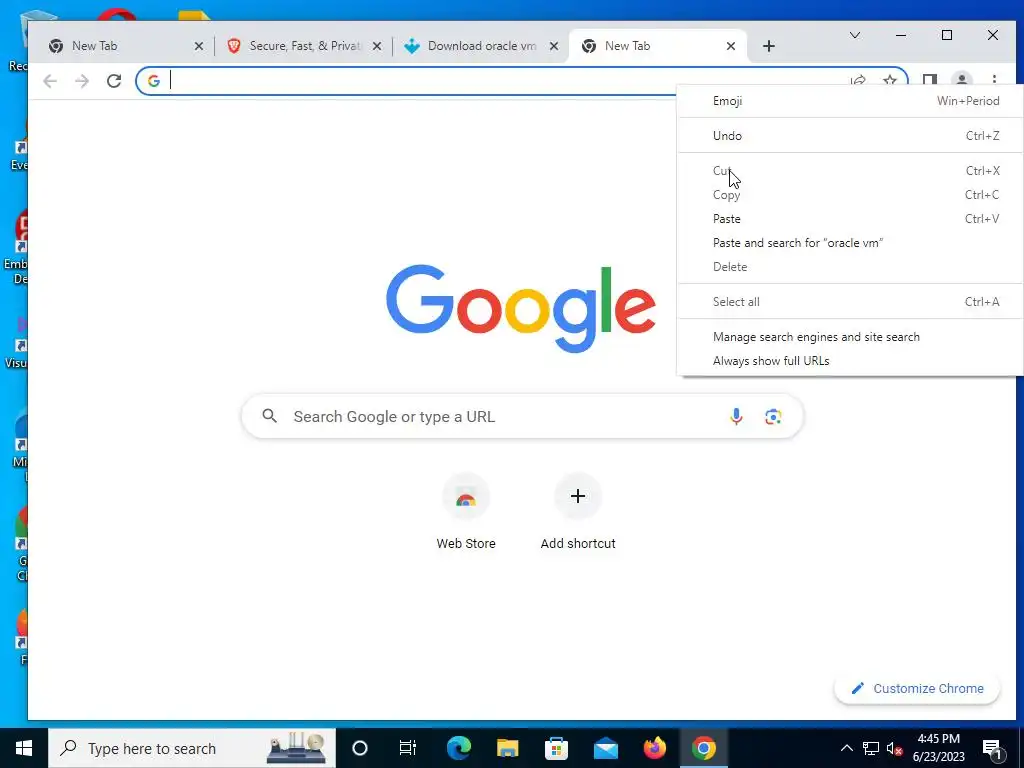The height and width of the screenshot is (768, 1024).
Task: Switch to the Download oracle vm tab
Action: pos(480,46)
